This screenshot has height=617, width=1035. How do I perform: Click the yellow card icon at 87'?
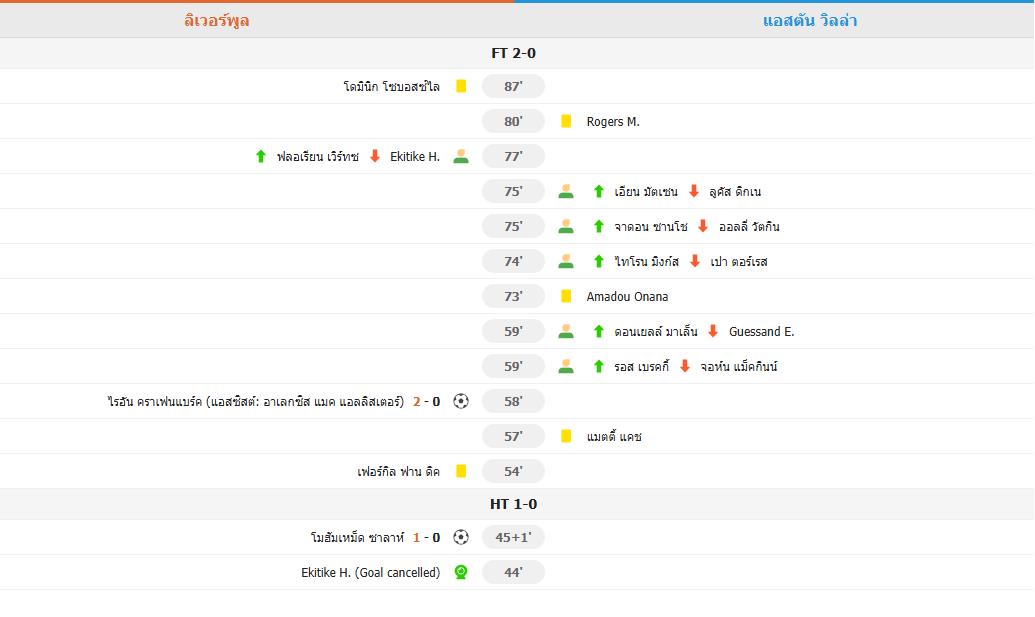(461, 86)
